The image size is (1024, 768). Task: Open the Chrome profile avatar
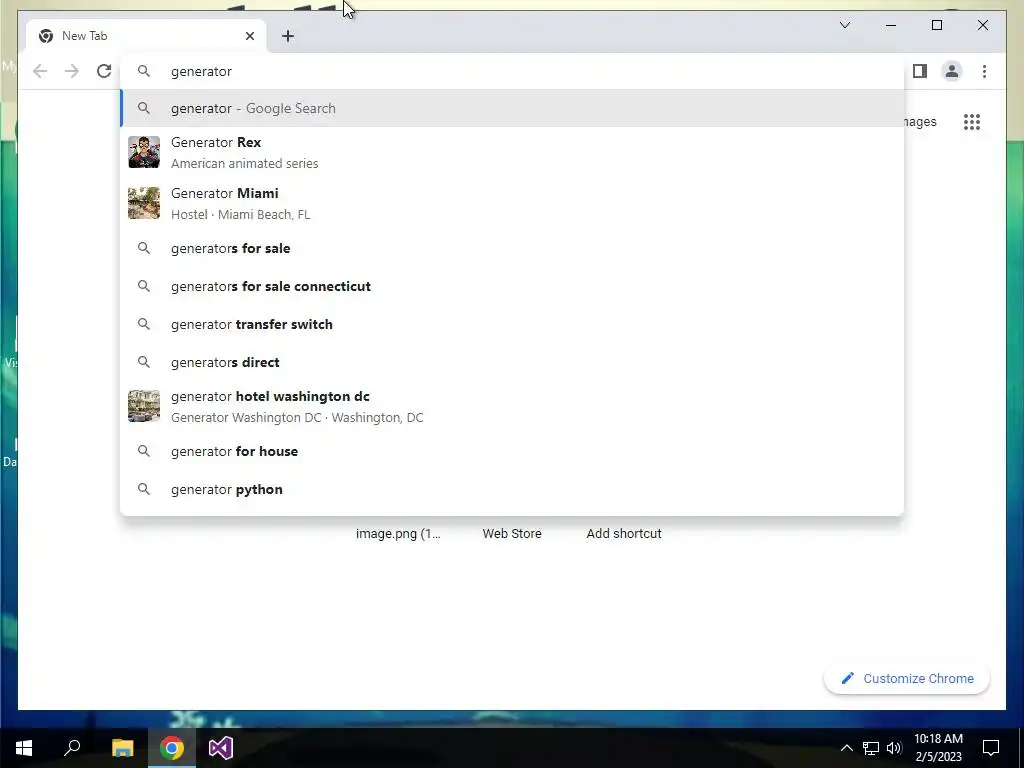(952, 71)
